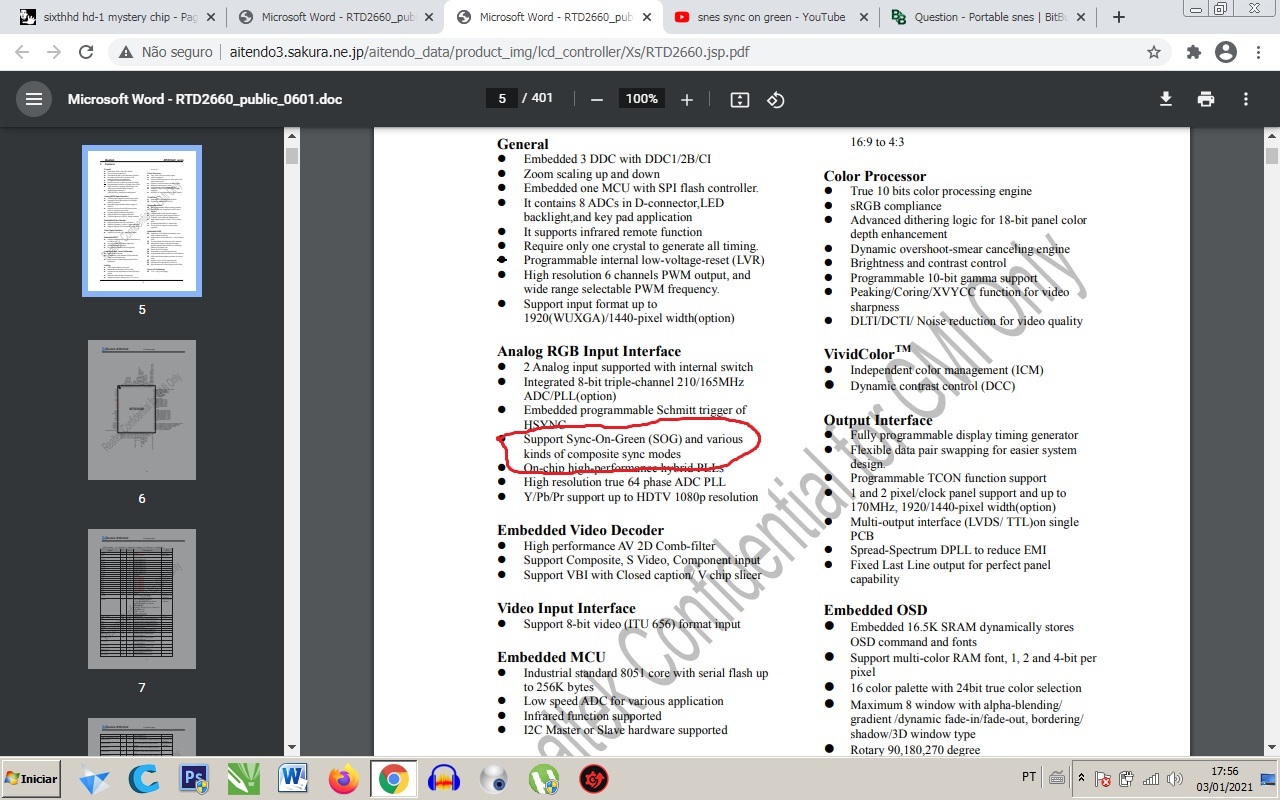The height and width of the screenshot is (800, 1280).
Task: Print the PDF document
Action: point(1206,99)
